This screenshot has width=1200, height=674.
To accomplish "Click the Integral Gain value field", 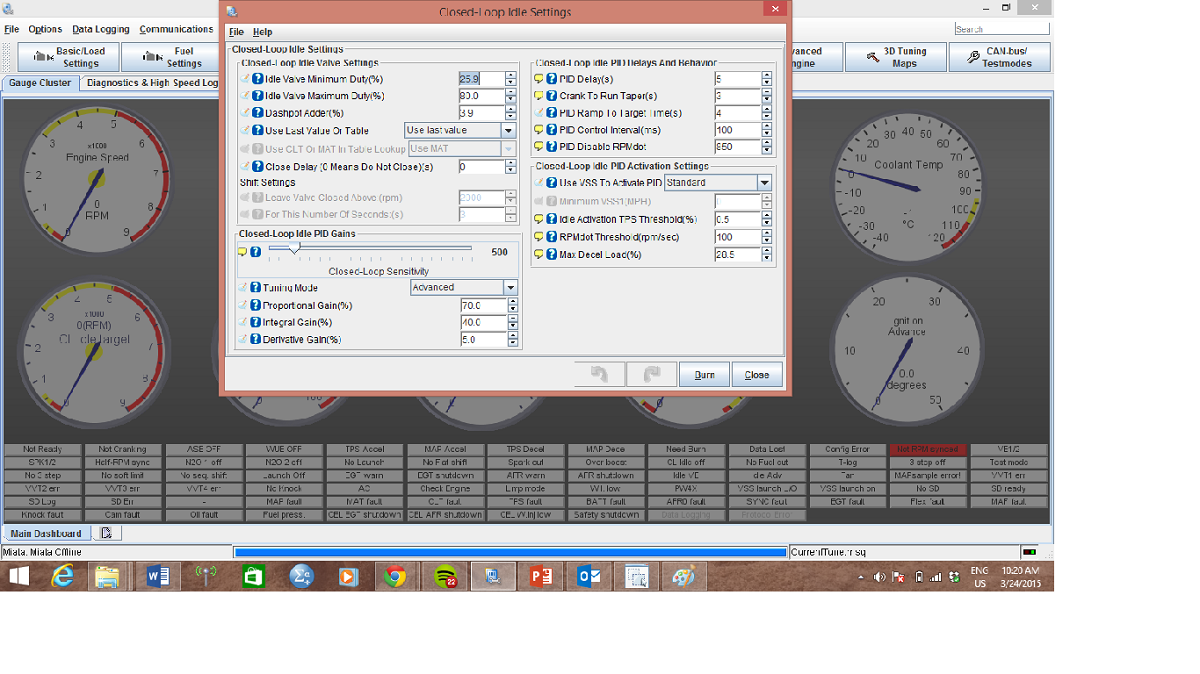I will coord(481,323).
